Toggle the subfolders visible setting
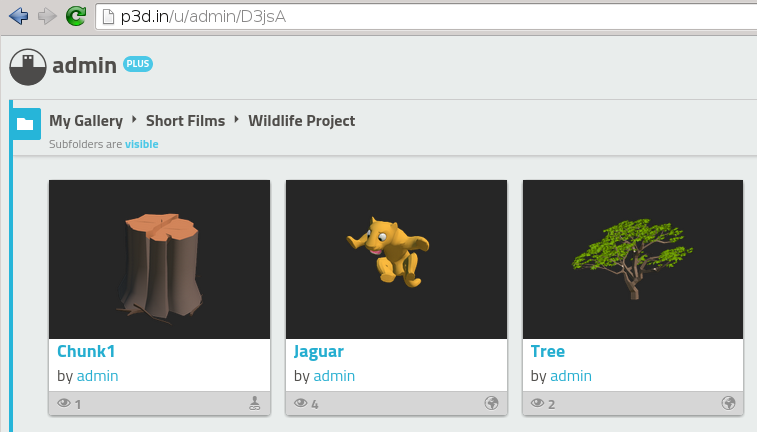757x432 pixels. pyautogui.click(x=141, y=144)
